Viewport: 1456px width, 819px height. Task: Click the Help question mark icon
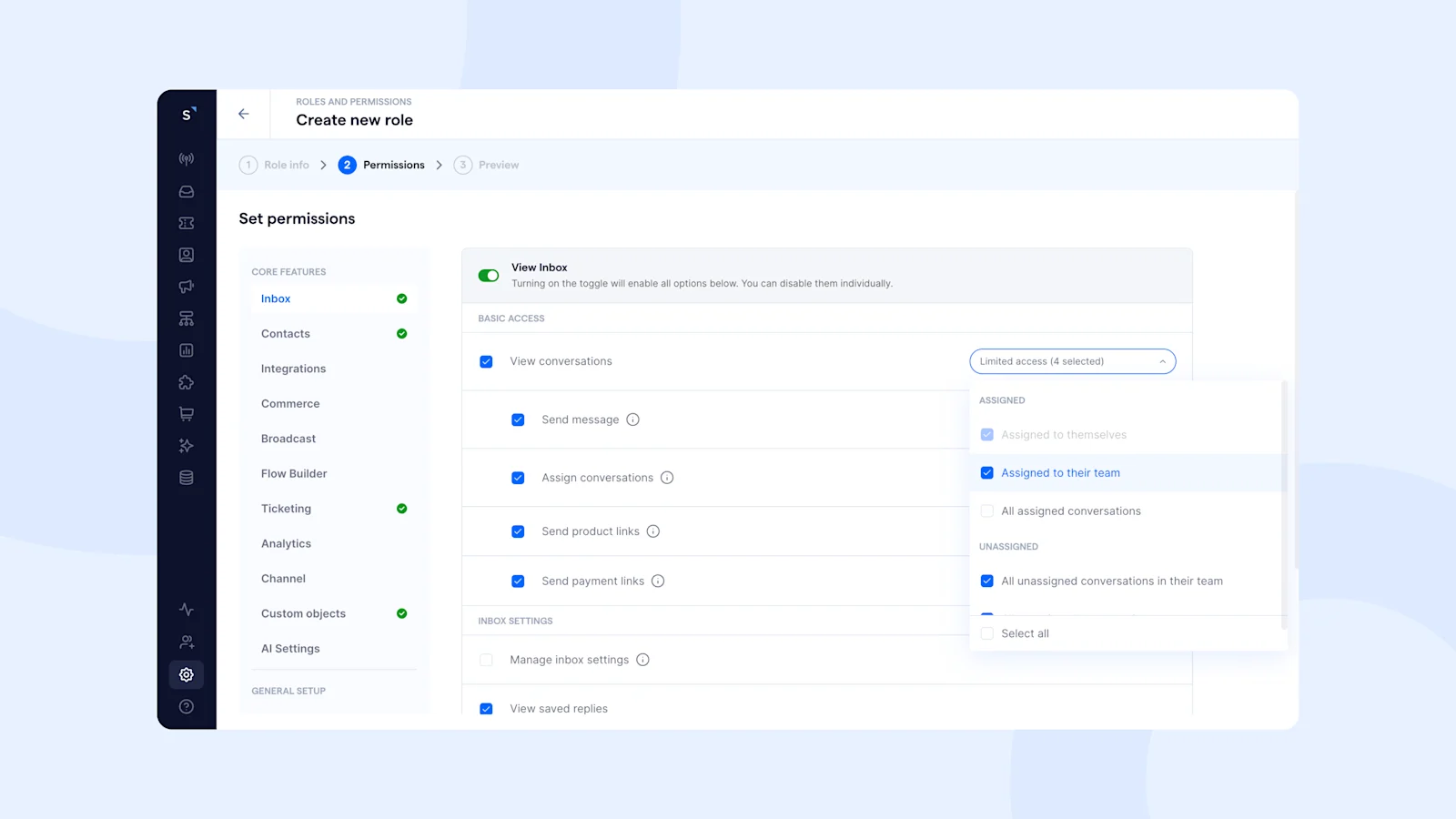click(186, 706)
